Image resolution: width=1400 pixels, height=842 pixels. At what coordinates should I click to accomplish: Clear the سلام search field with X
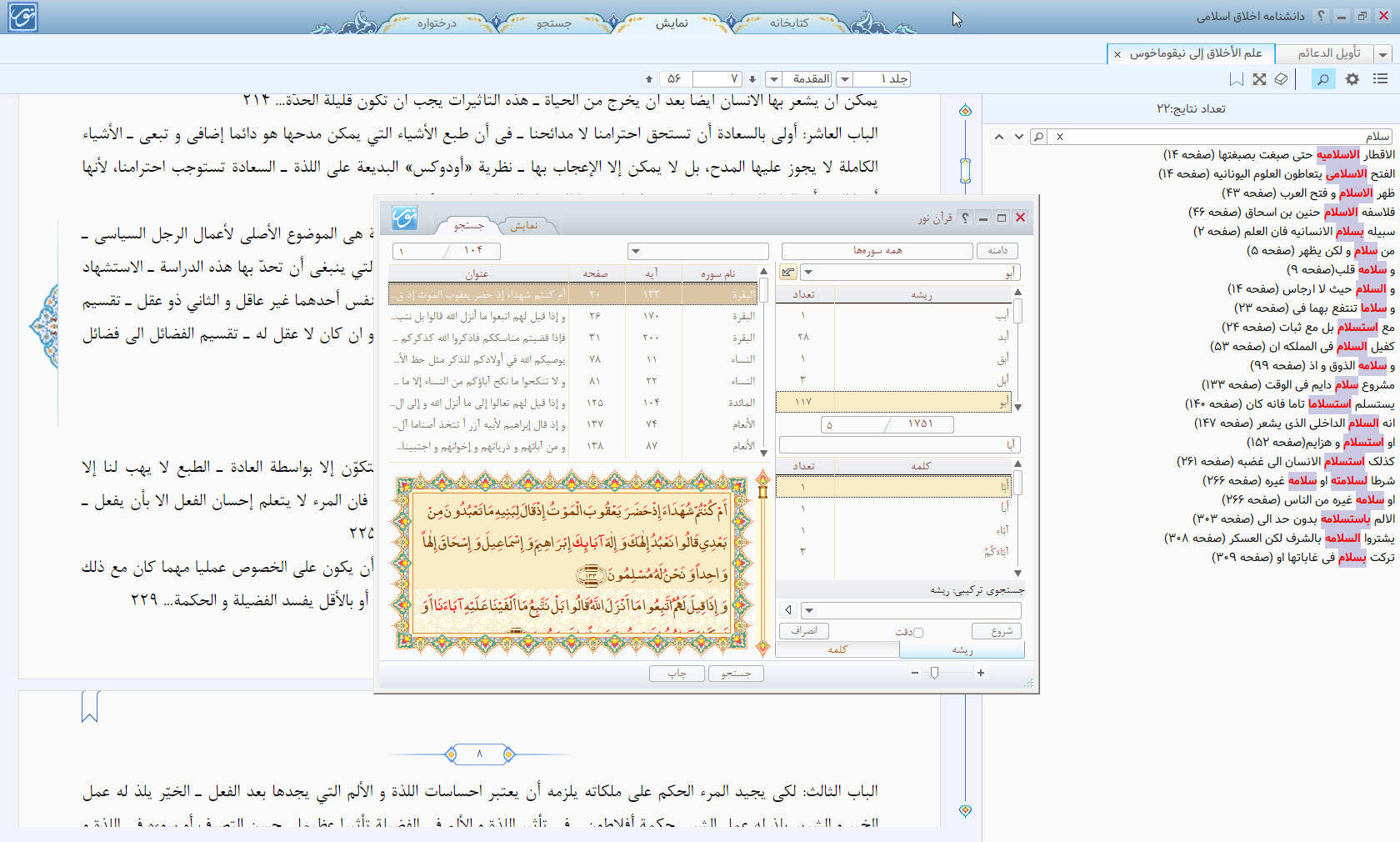click(1060, 137)
